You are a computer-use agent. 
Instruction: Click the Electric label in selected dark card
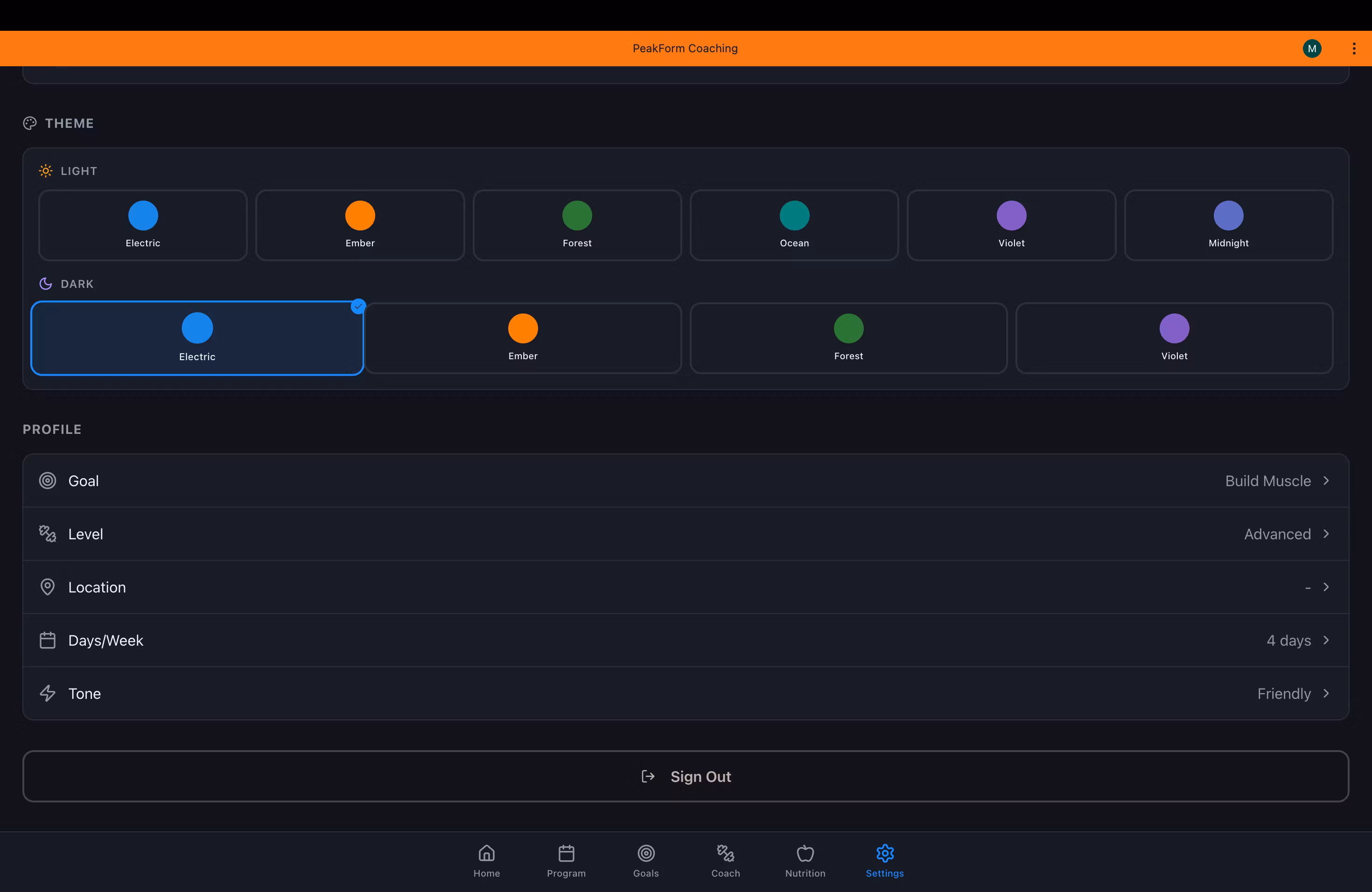tap(197, 357)
